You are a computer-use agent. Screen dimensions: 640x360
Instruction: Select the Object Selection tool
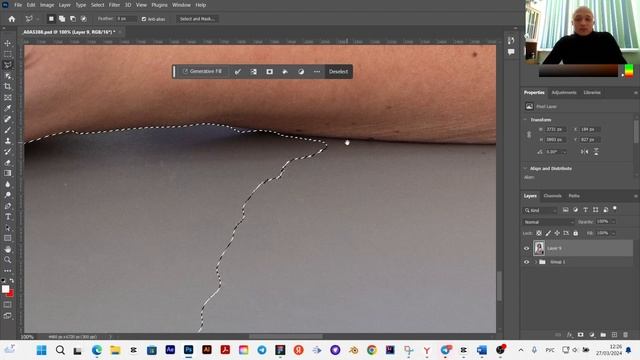(x=7, y=76)
